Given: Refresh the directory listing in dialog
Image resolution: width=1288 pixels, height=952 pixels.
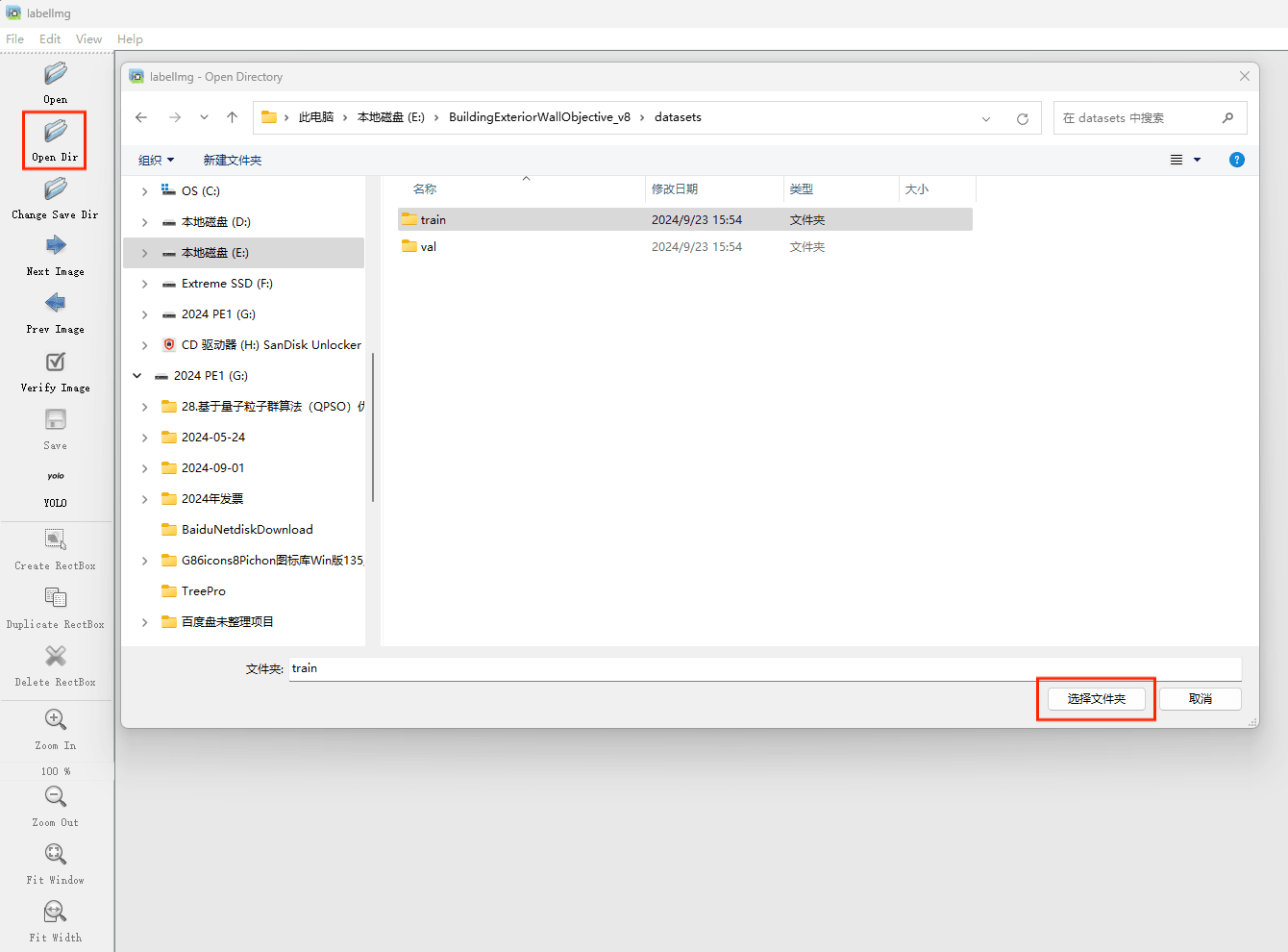Looking at the screenshot, I should 1023,118.
